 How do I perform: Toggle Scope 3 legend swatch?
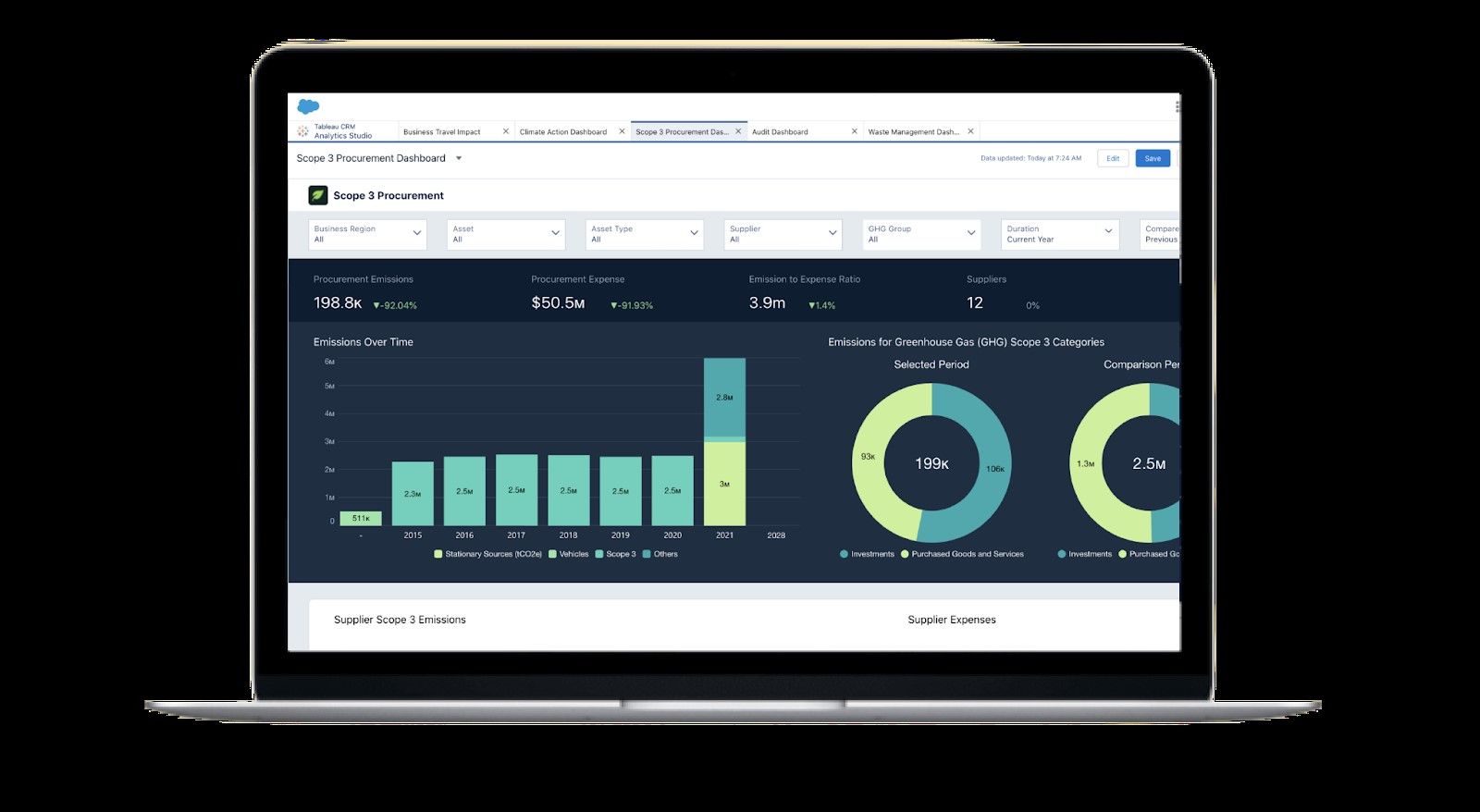point(599,554)
